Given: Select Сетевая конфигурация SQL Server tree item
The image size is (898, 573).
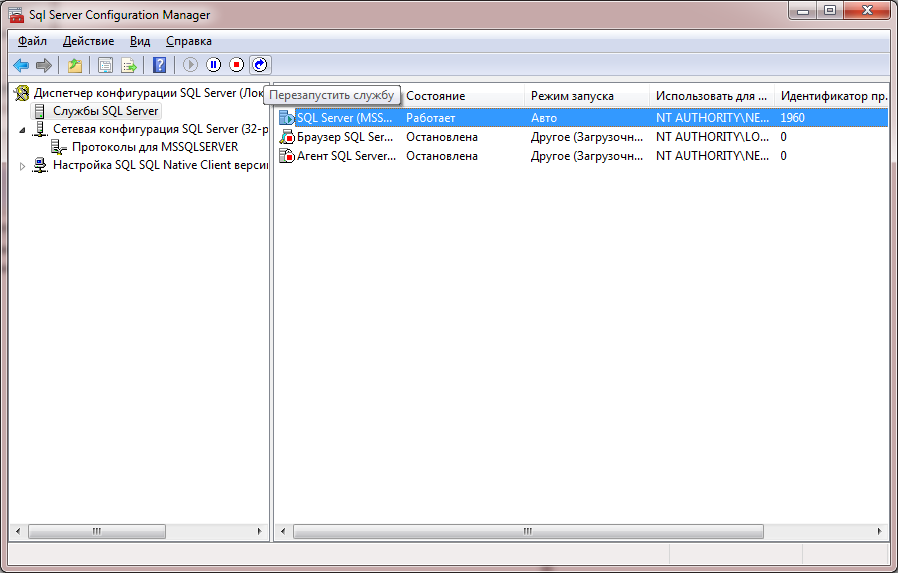Looking at the screenshot, I should [160, 129].
